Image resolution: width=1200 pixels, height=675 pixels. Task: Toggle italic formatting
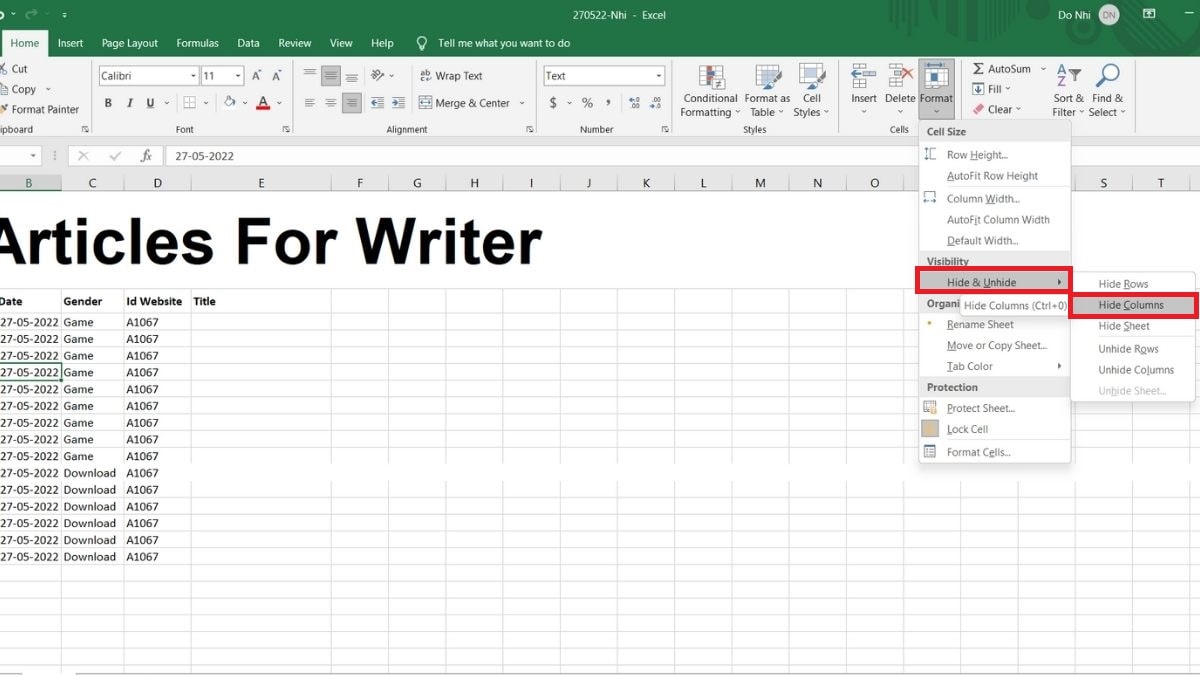click(x=130, y=102)
